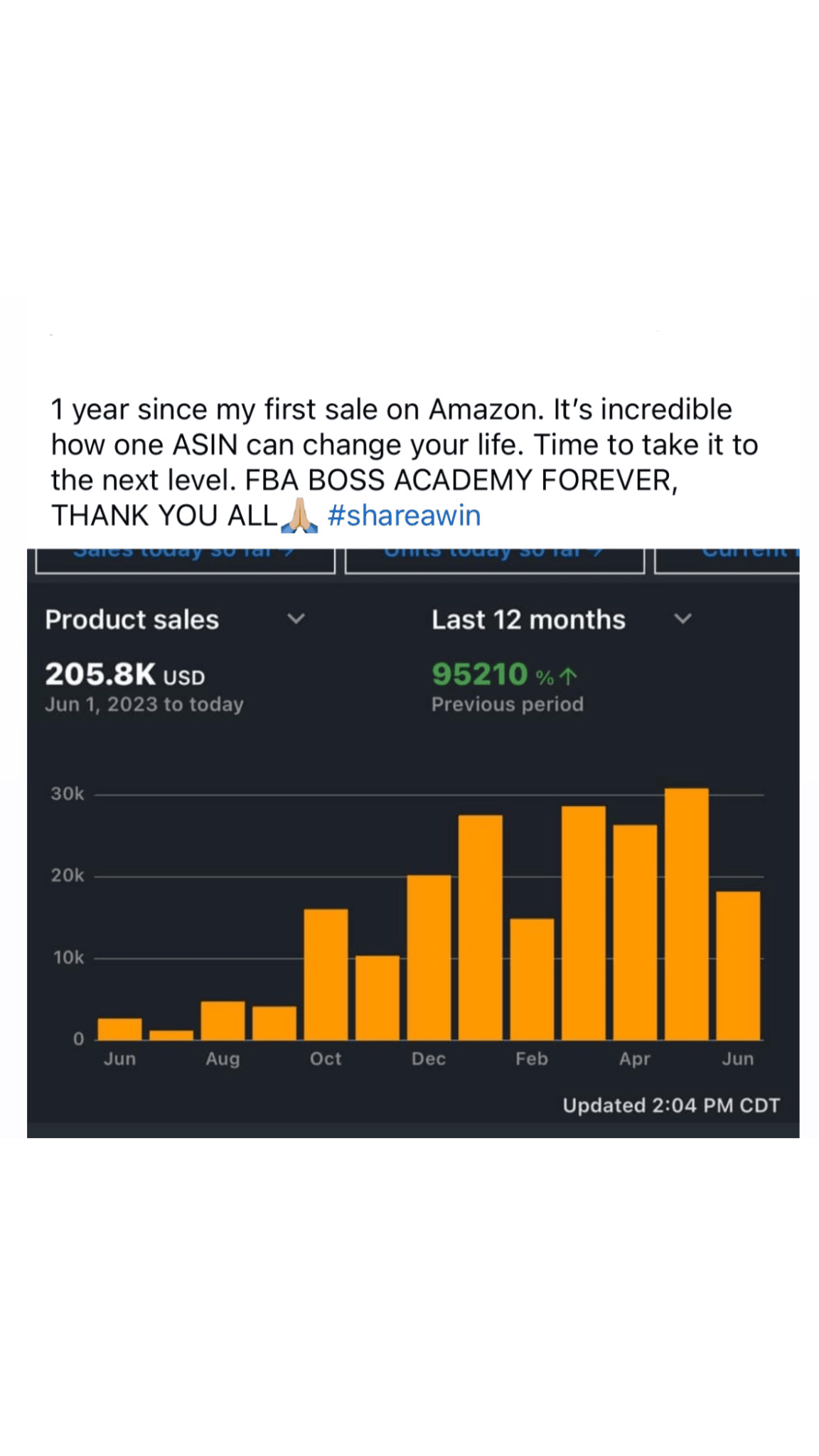Select the bar above the Oct label
Image resolution: width=819 pixels, height=1456 pixels.
[x=326, y=974]
